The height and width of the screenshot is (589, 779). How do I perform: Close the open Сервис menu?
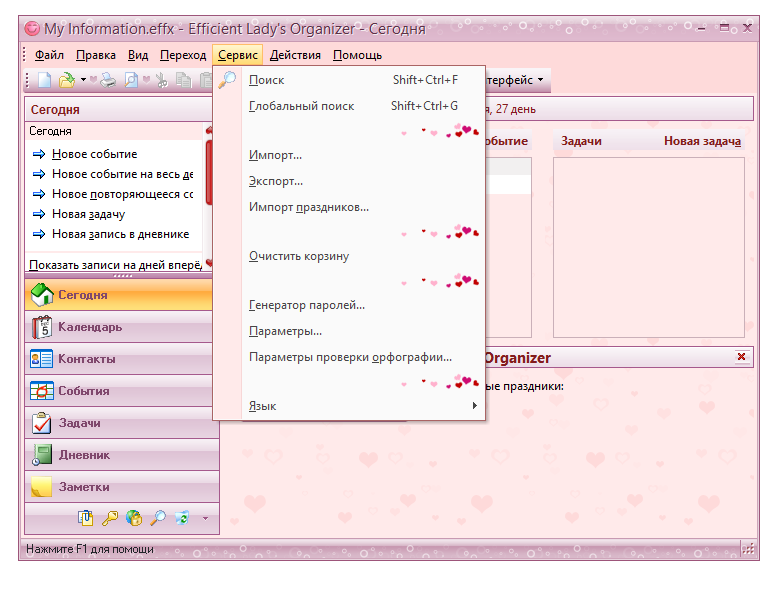pos(237,55)
